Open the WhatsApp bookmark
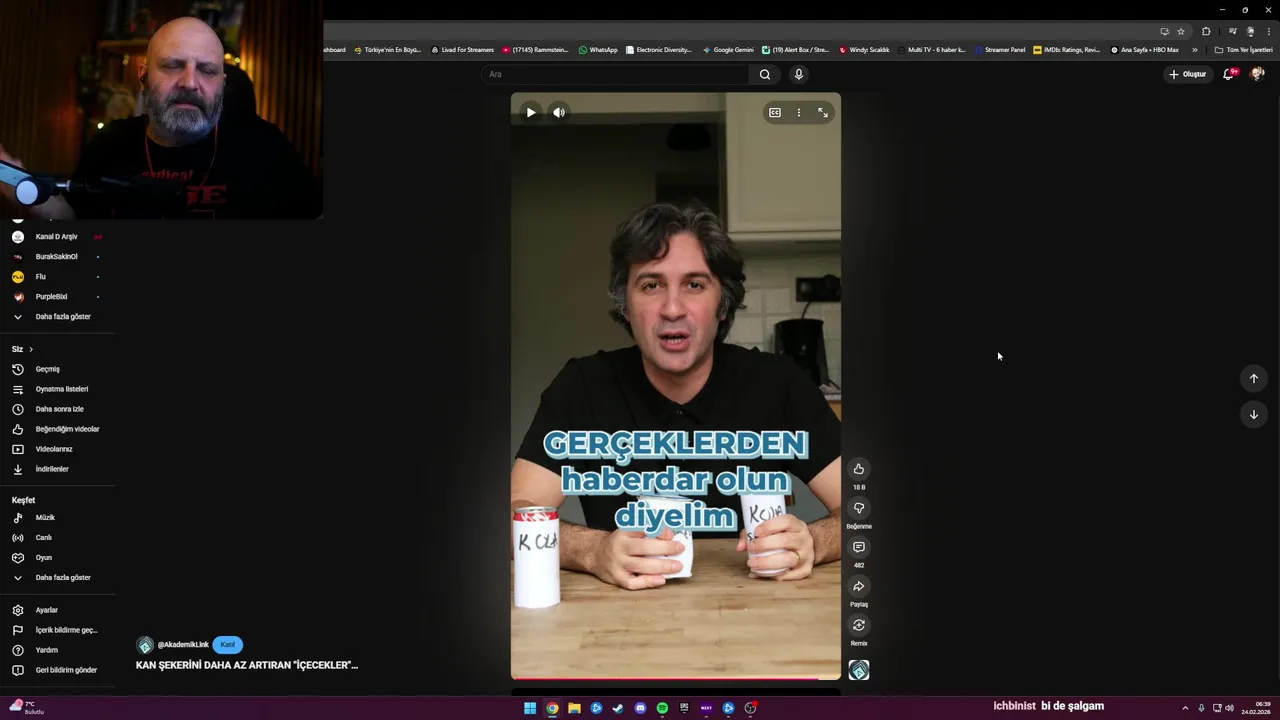The image size is (1280, 720). click(598, 50)
